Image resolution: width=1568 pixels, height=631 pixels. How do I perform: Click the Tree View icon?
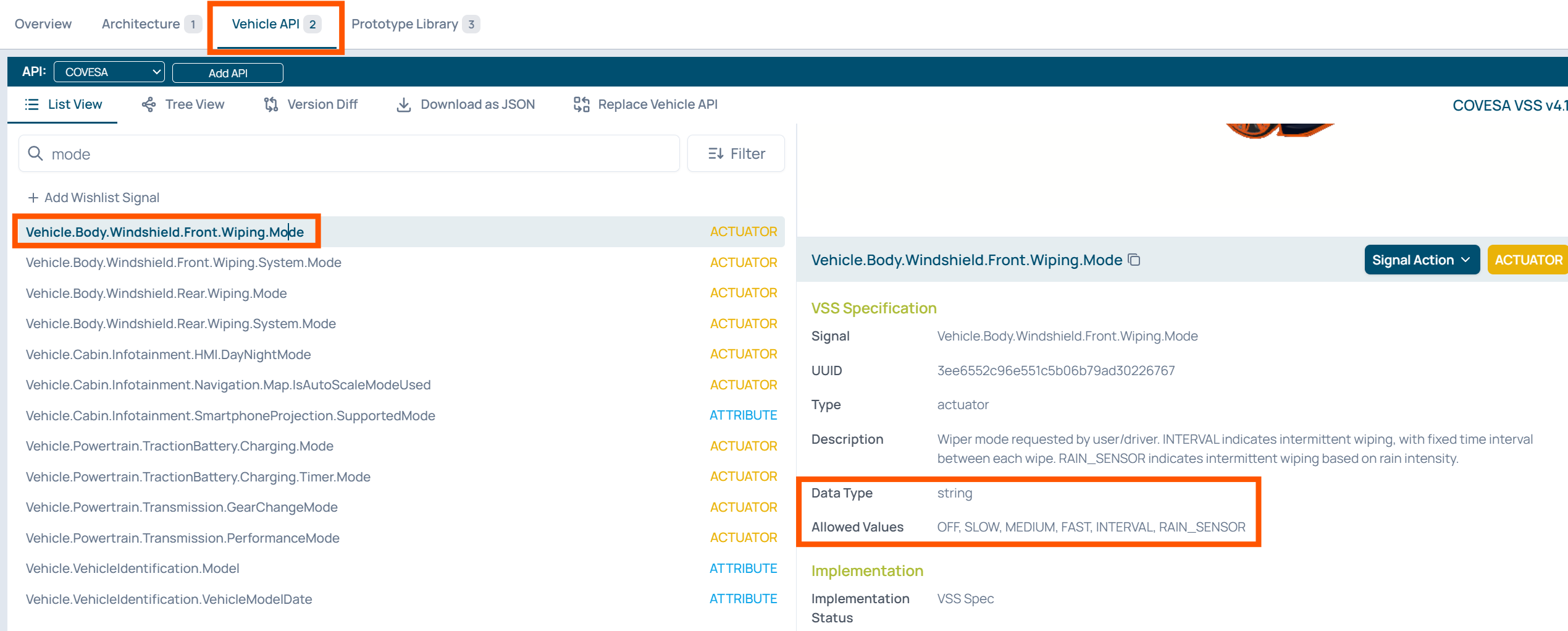[148, 104]
